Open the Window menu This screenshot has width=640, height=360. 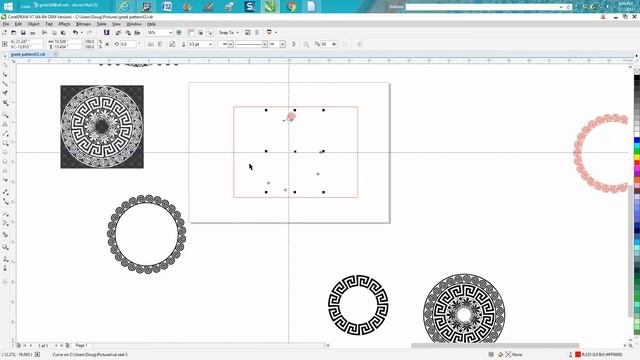133,24
